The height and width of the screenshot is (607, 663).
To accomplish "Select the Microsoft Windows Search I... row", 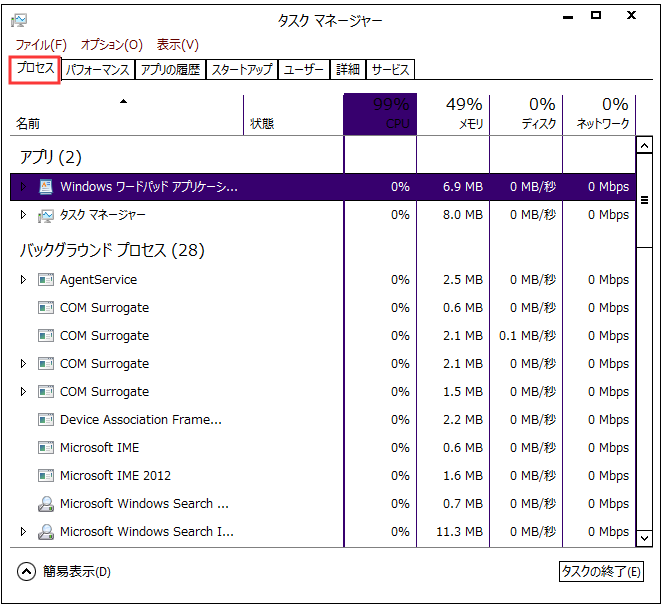I will coord(323,532).
